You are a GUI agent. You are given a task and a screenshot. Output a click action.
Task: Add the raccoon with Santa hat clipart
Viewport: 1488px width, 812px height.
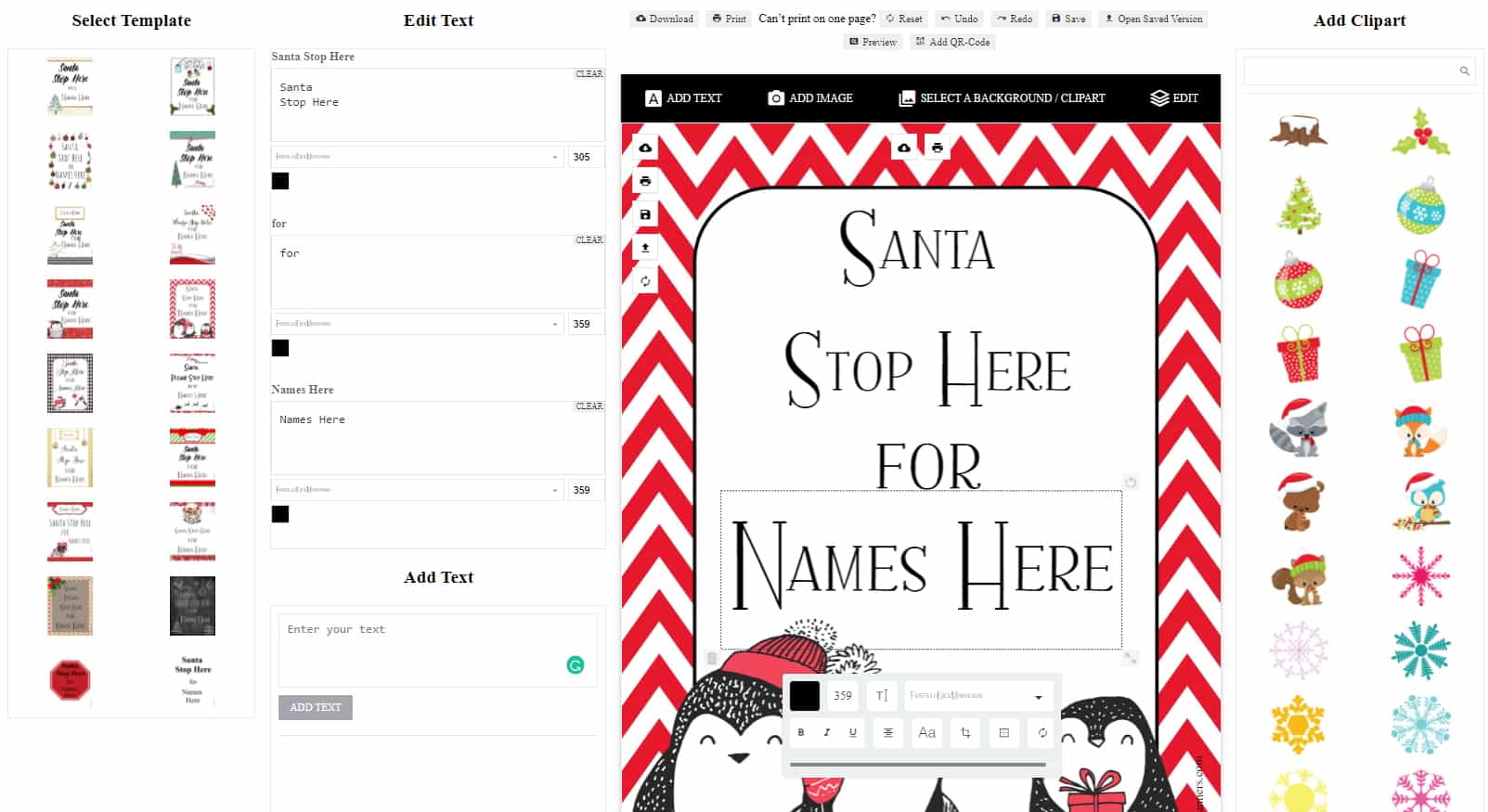point(1299,427)
